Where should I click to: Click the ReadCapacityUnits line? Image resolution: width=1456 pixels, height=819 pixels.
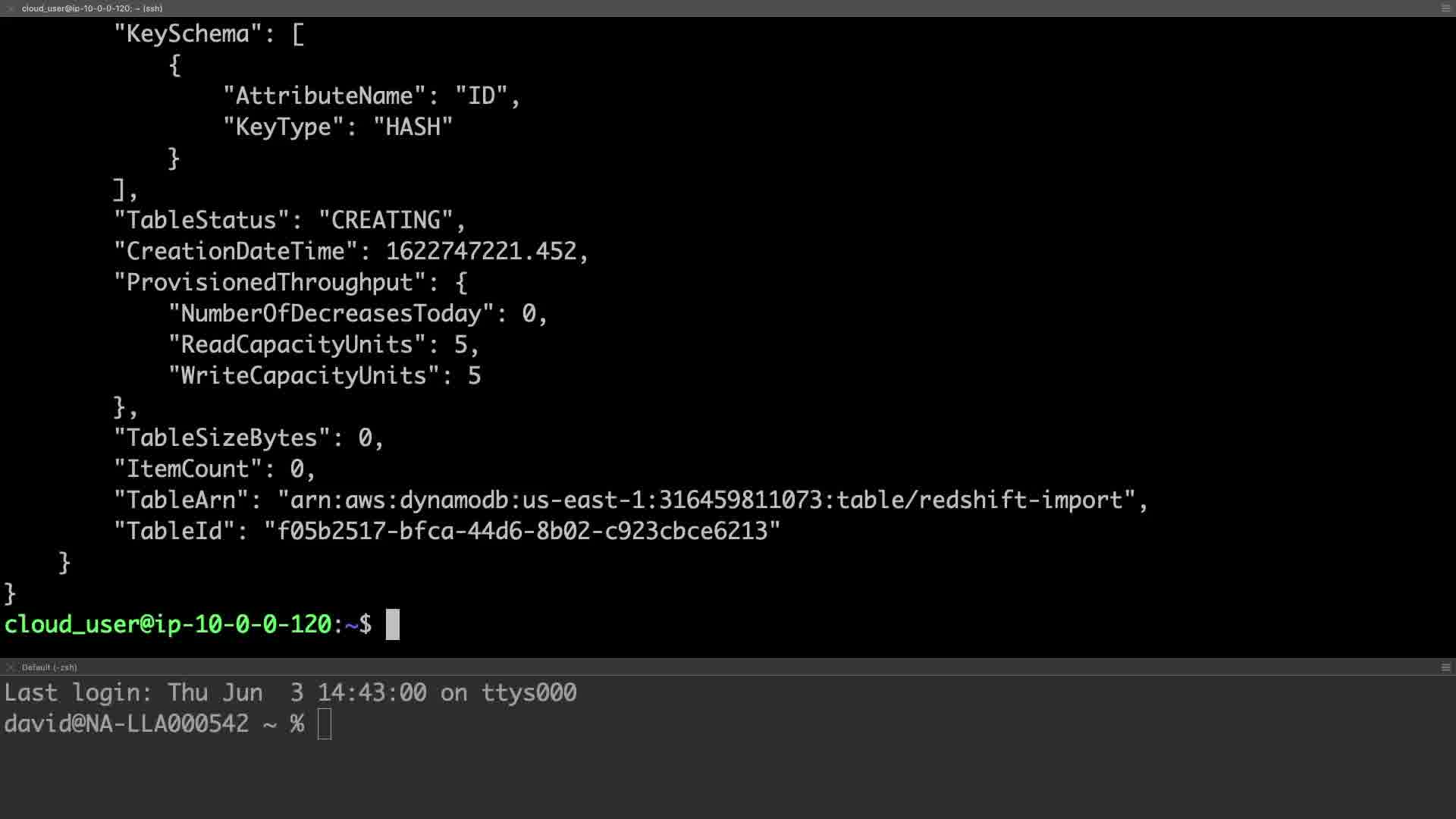[x=324, y=345]
